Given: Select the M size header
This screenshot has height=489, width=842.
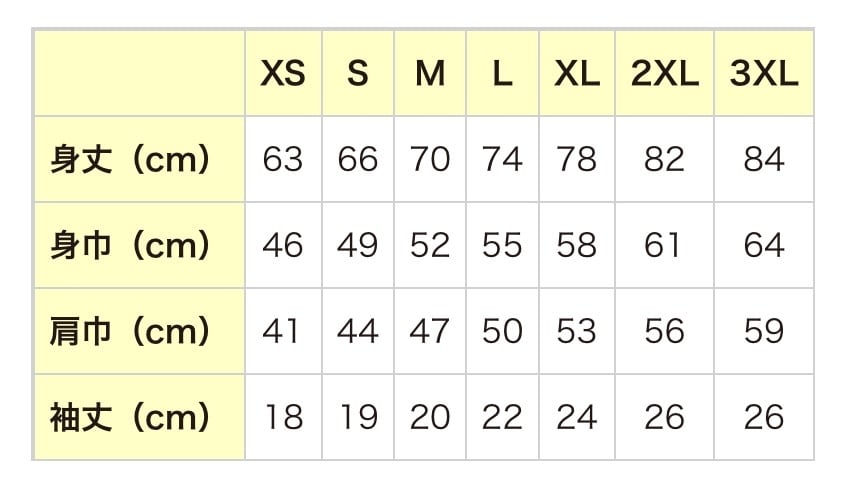Looking at the screenshot, I should click(430, 73).
